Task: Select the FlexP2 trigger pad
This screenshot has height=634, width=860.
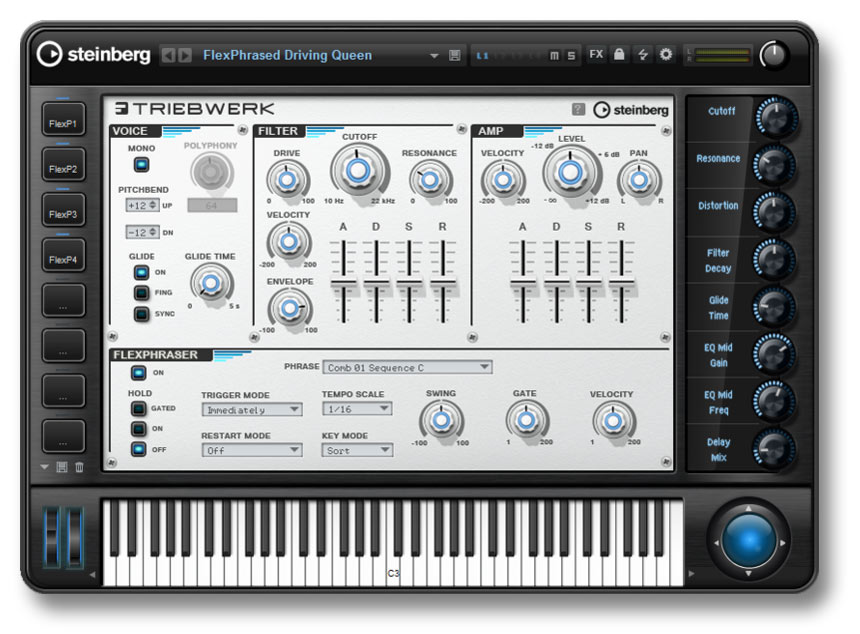Action: pos(63,165)
